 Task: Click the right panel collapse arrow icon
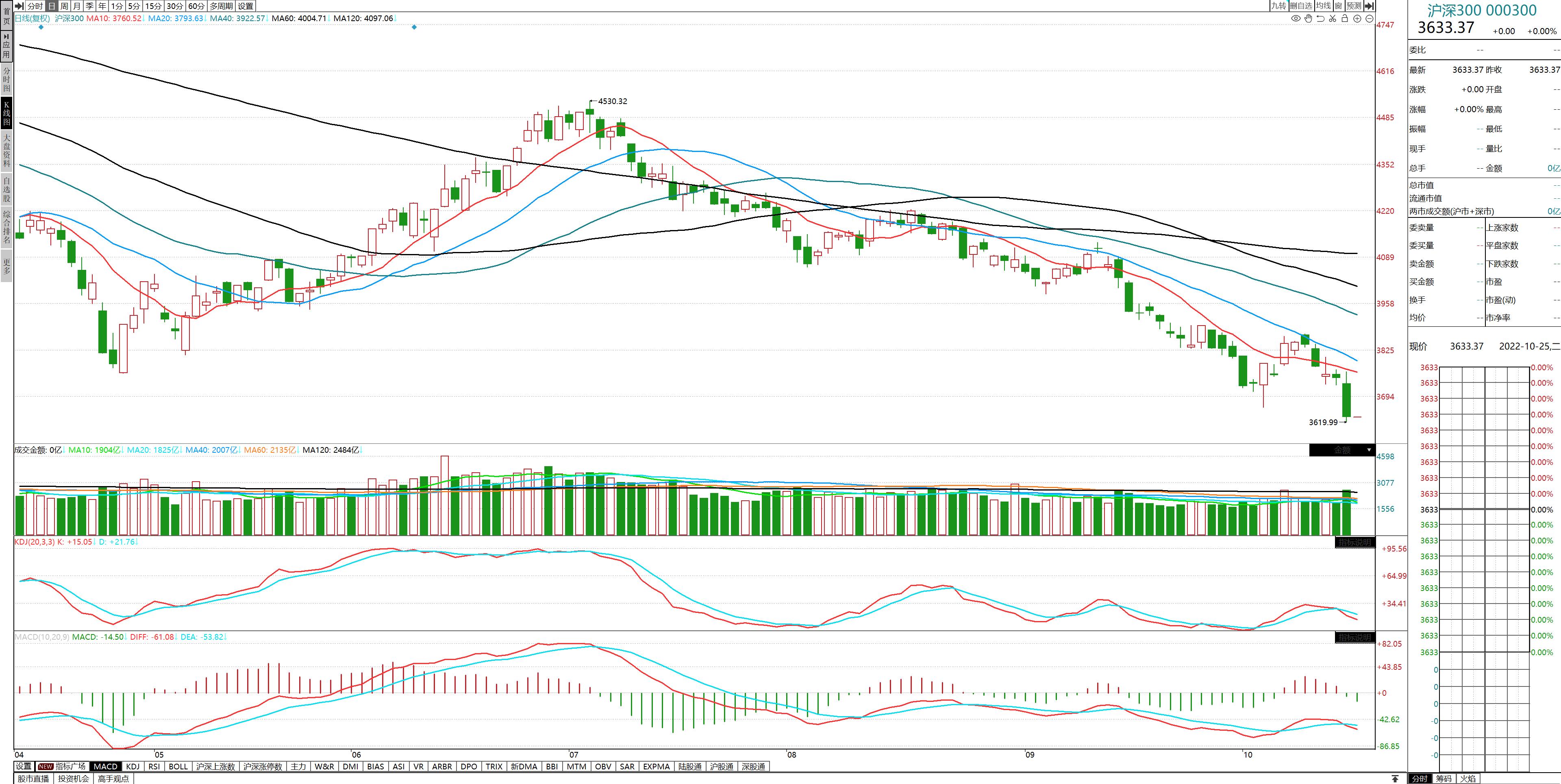1369,6
